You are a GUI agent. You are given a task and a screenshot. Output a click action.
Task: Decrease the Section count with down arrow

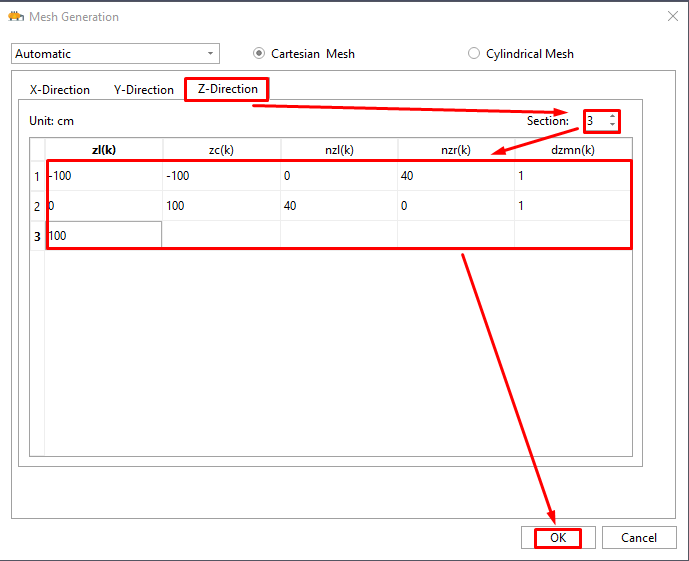click(612, 126)
